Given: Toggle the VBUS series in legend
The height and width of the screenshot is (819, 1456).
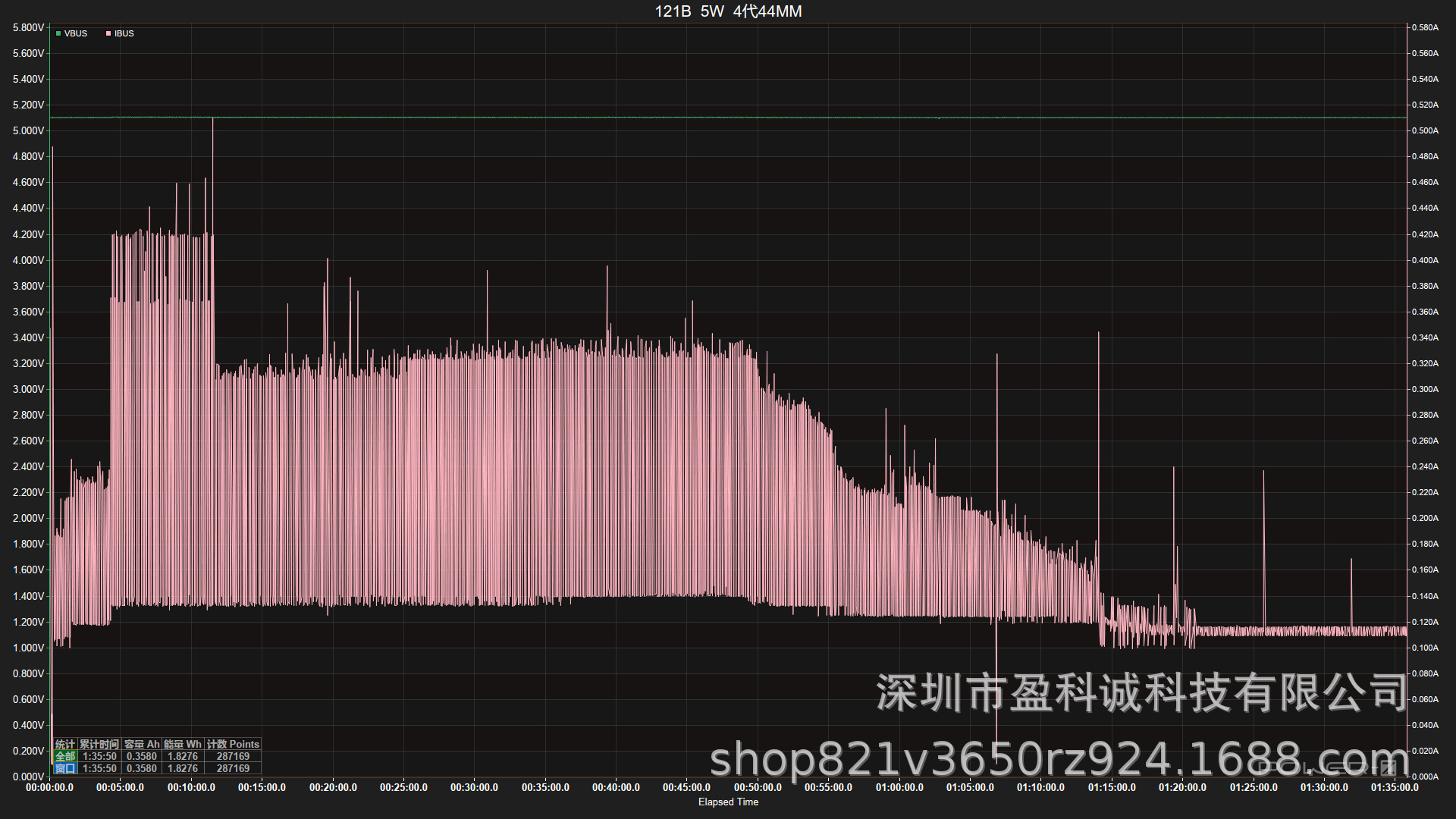Looking at the screenshot, I should point(75,33).
